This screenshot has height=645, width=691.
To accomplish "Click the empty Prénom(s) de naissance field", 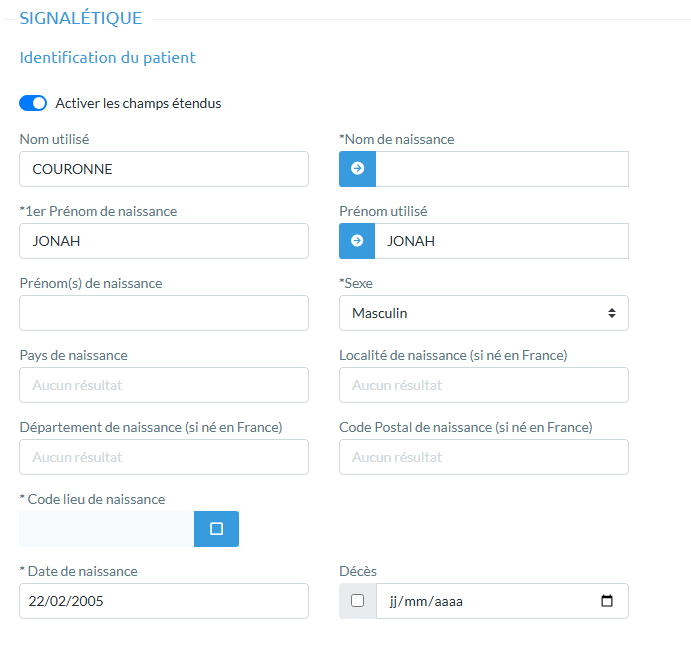I will click(164, 313).
